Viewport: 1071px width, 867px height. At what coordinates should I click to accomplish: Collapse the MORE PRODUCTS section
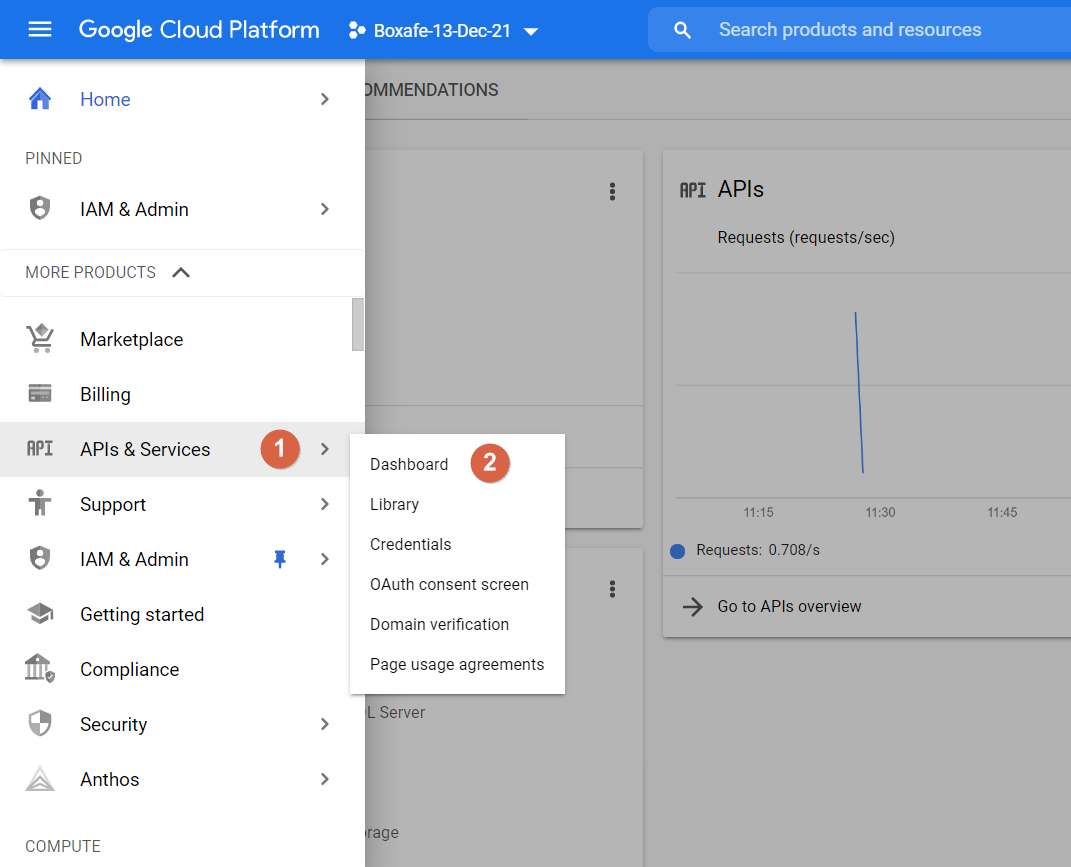(181, 272)
